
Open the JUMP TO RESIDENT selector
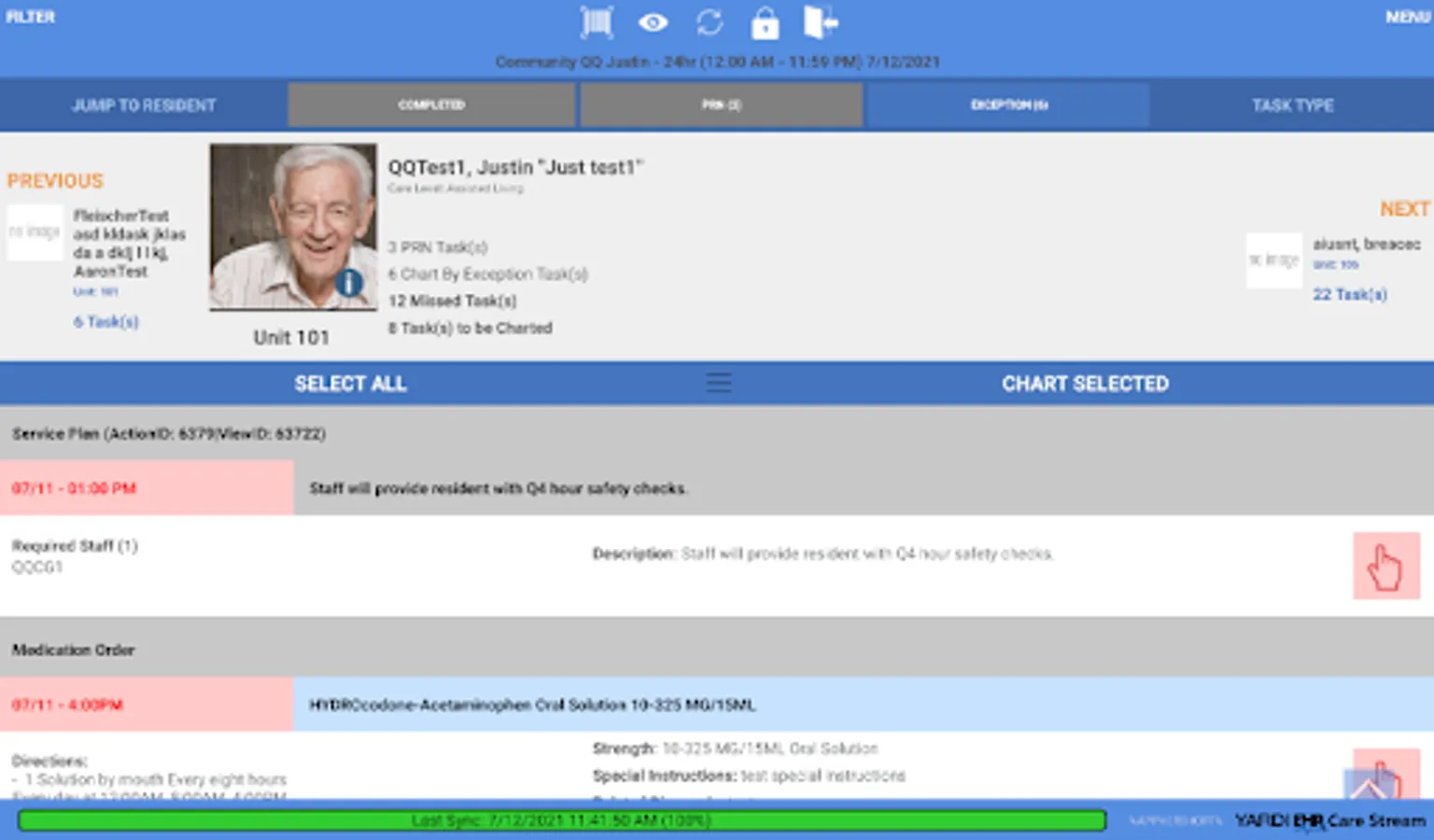pyautogui.click(x=142, y=105)
